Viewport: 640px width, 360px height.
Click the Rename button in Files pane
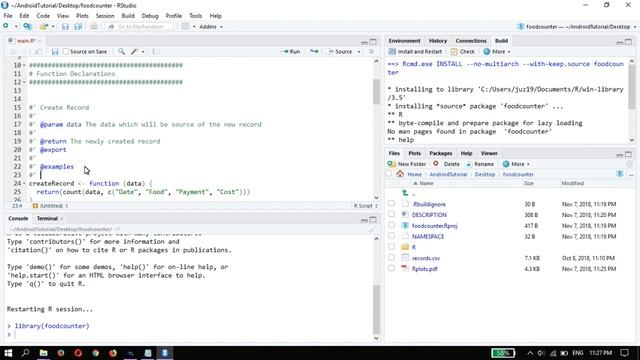tap(480, 164)
